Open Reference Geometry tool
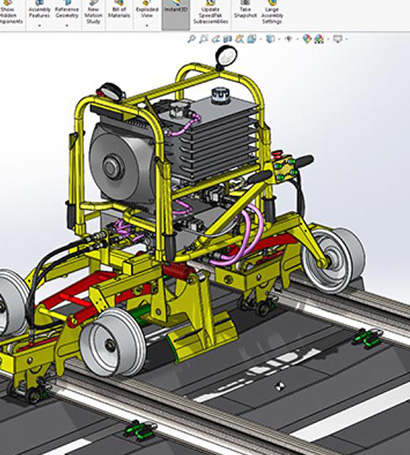The image size is (410, 455). pos(67,9)
